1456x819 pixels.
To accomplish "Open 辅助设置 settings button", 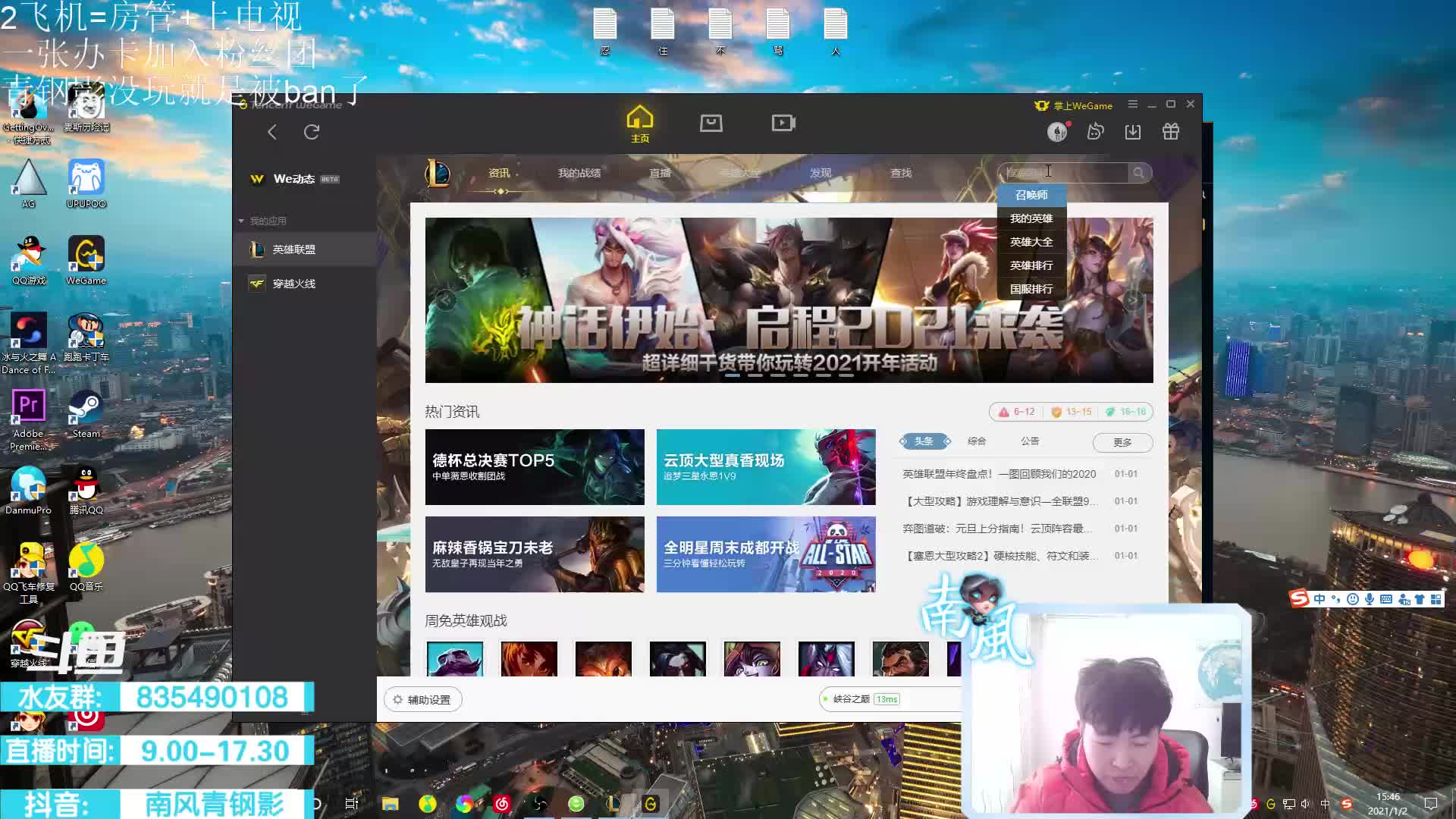I will tap(422, 700).
